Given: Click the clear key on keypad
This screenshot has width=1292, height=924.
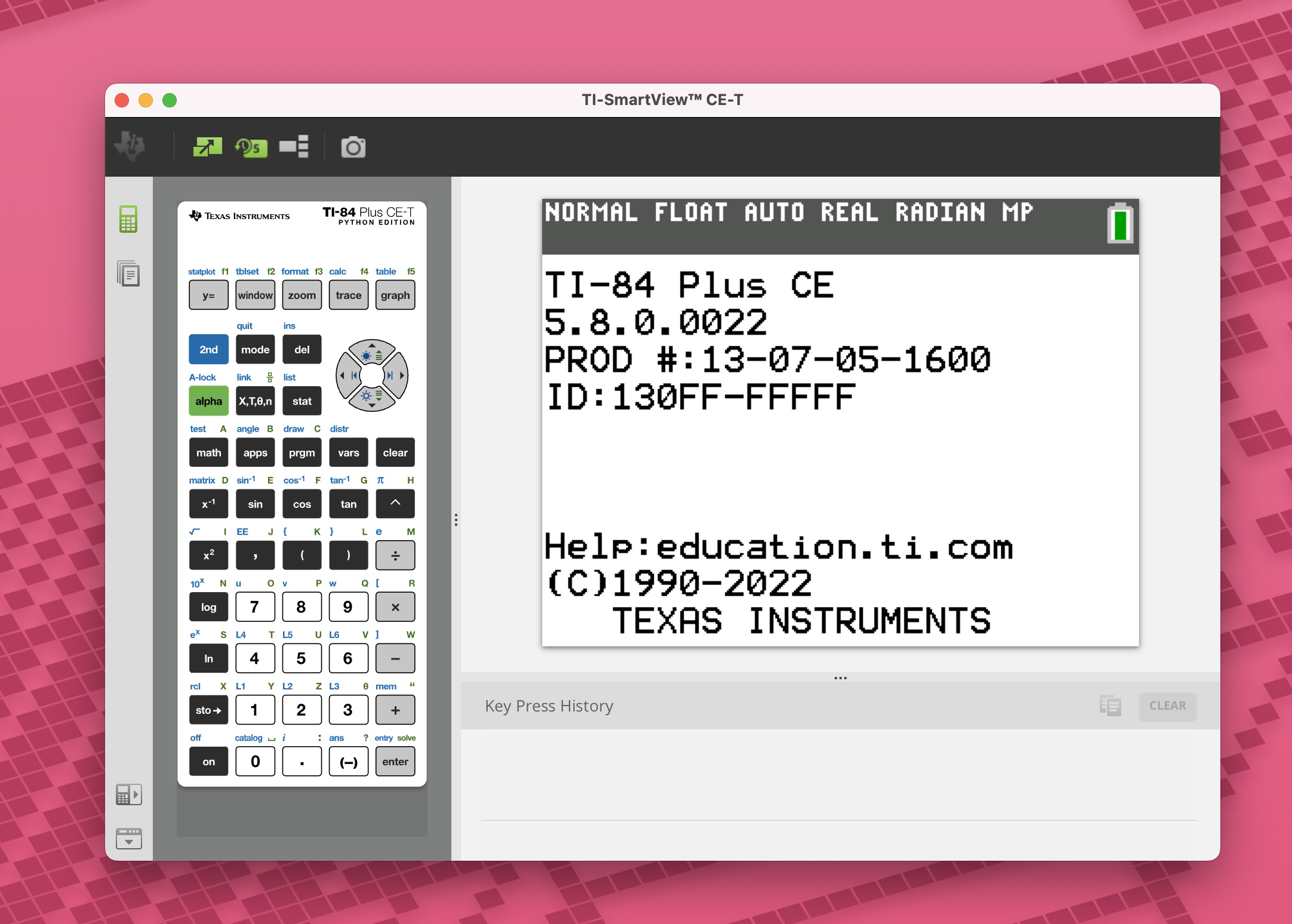Looking at the screenshot, I should click(395, 452).
